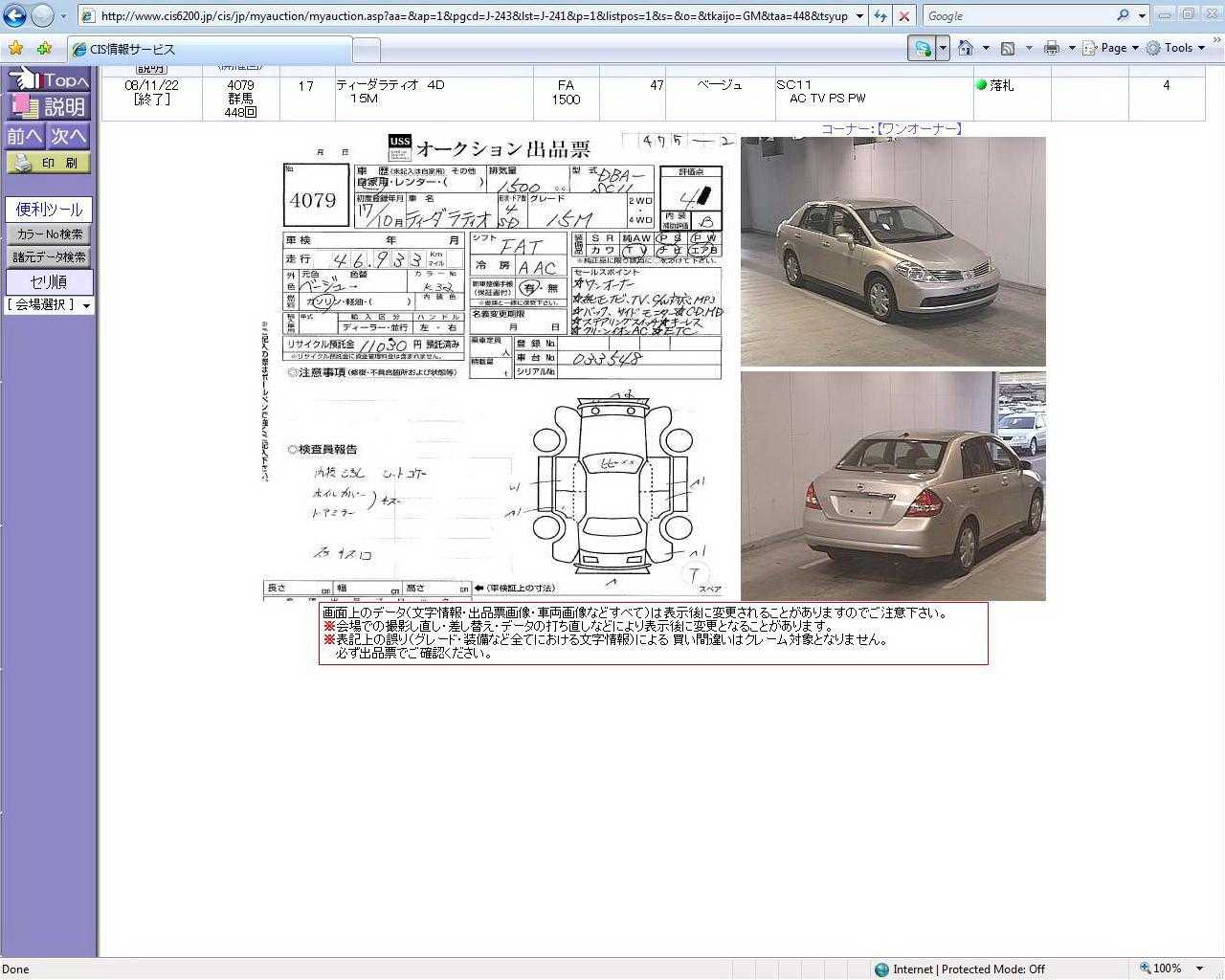Click the 100% zoom level button
Viewport: 1225px width, 980px height.
(x=1161, y=969)
